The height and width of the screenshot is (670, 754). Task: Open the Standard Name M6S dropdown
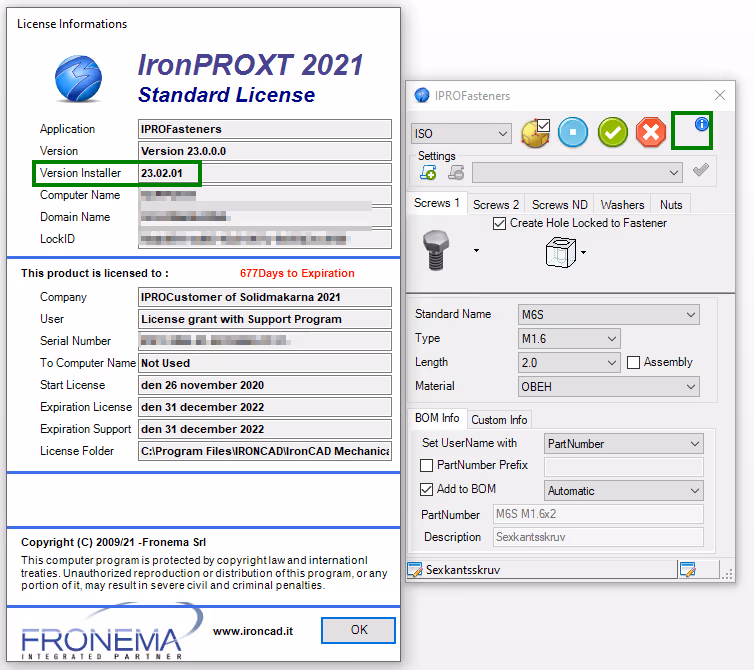(x=608, y=315)
